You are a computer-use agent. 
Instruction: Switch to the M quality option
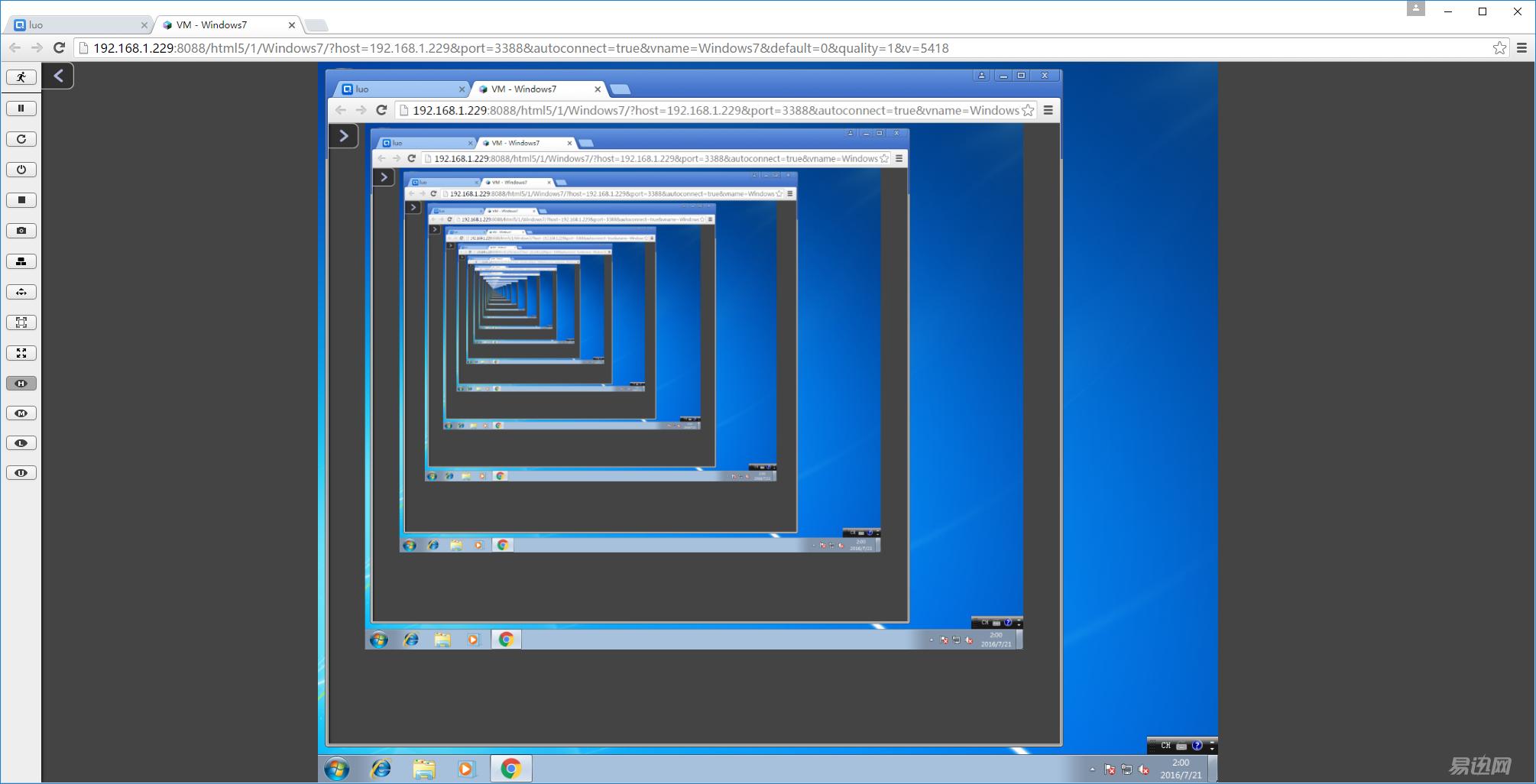pos(21,413)
